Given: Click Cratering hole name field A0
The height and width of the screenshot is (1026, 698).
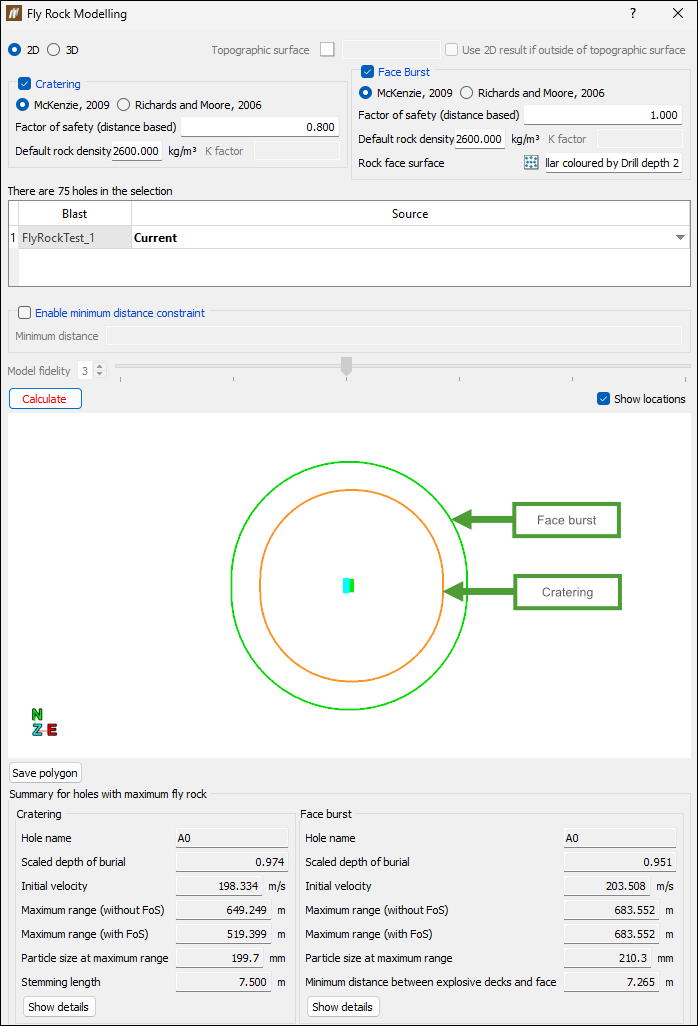Looking at the screenshot, I should click(232, 838).
